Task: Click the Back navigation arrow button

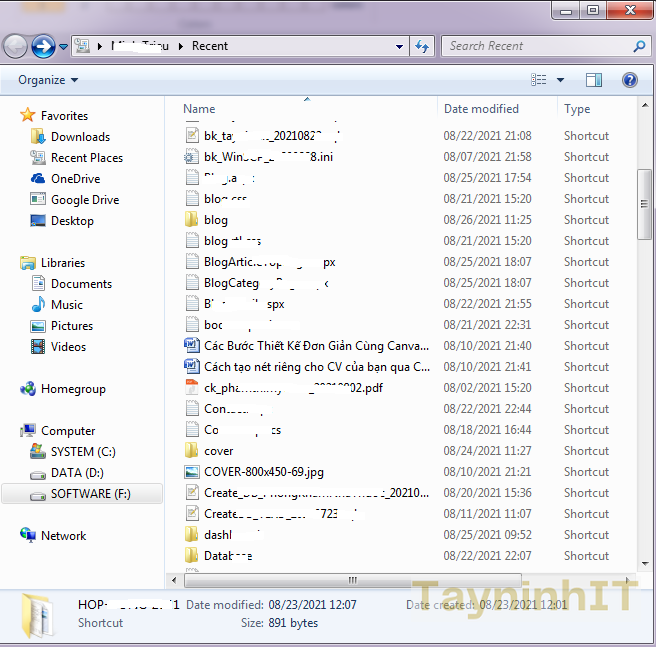Action: pyautogui.click(x=16, y=46)
